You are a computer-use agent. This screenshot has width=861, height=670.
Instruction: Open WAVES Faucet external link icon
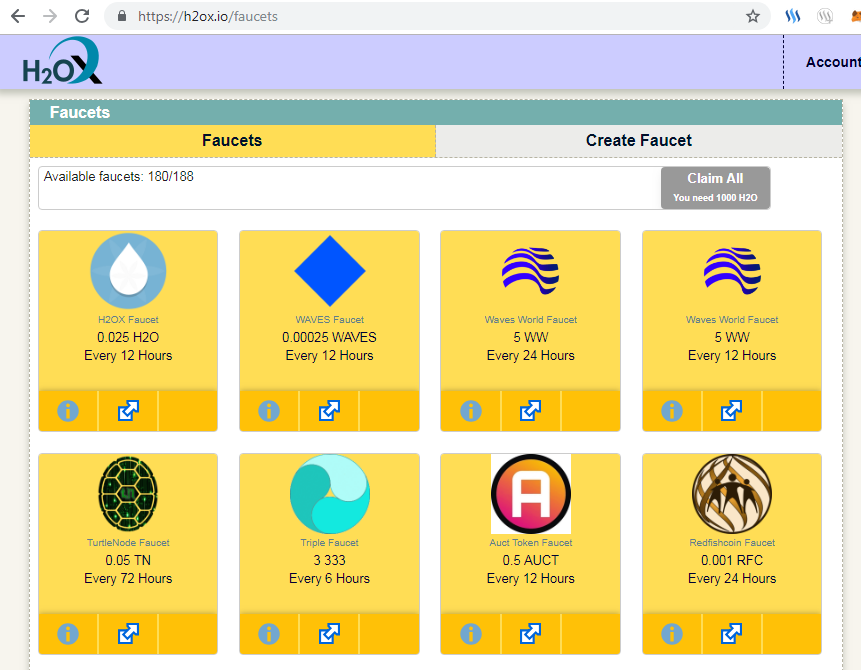click(329, 410)
